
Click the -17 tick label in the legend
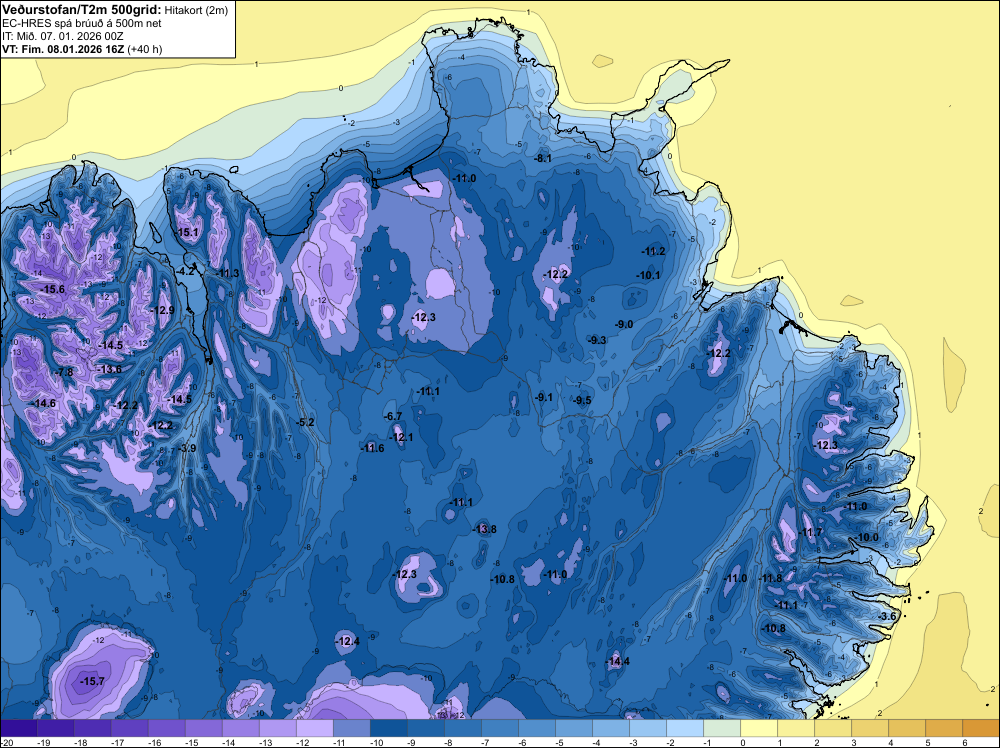(x=118, y=742)
